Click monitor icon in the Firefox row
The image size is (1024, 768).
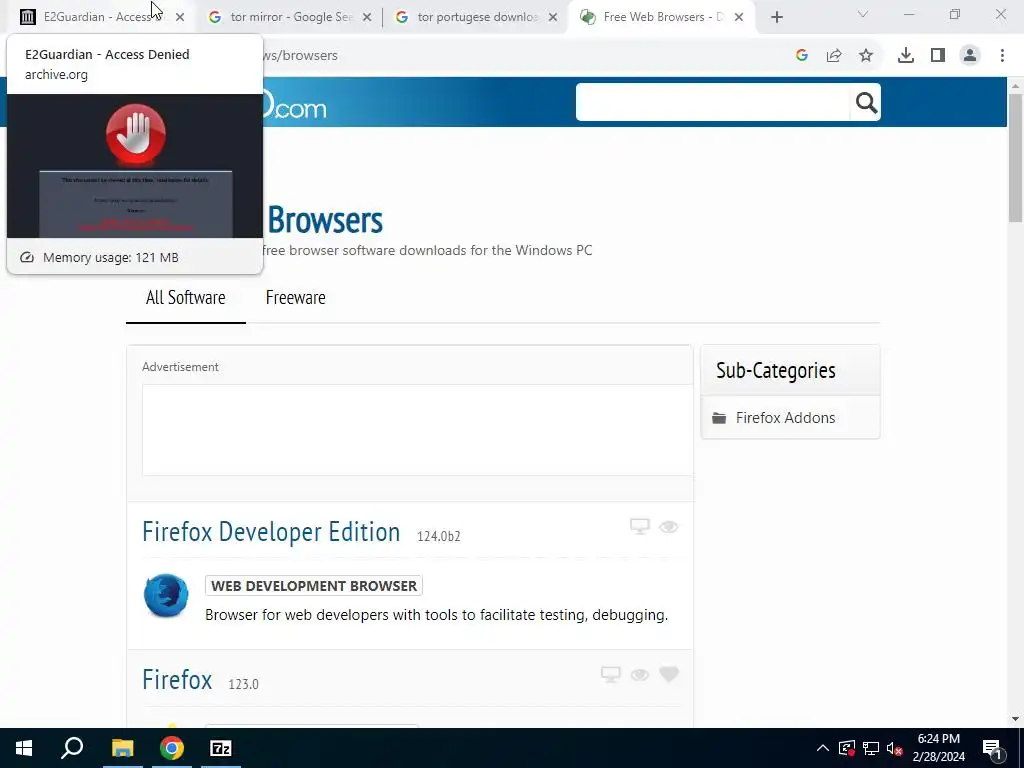click(x=611, y=675)
